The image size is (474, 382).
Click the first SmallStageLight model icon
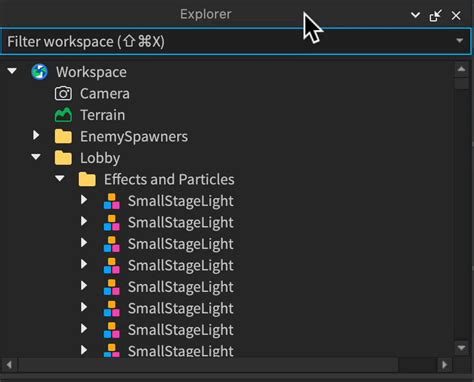click(x=112, y=201)
